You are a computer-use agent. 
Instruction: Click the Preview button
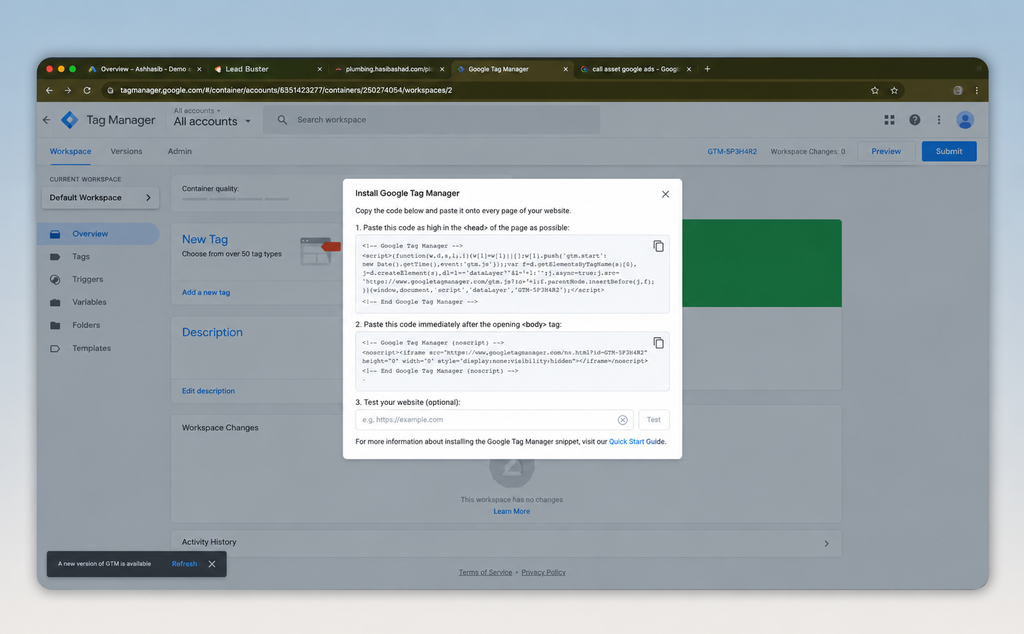(886, 151)
